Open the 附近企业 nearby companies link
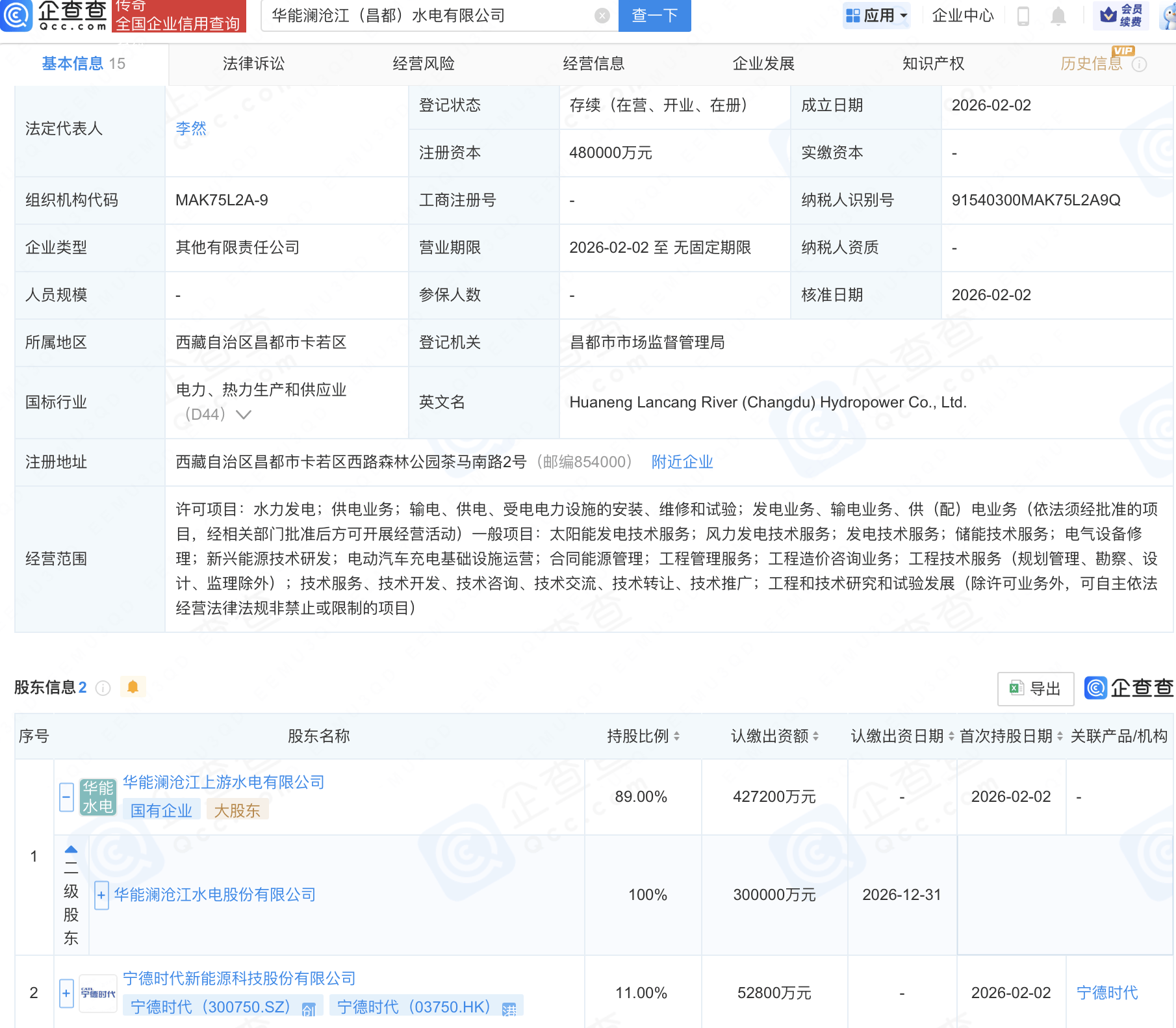 (x=681, y=462)
